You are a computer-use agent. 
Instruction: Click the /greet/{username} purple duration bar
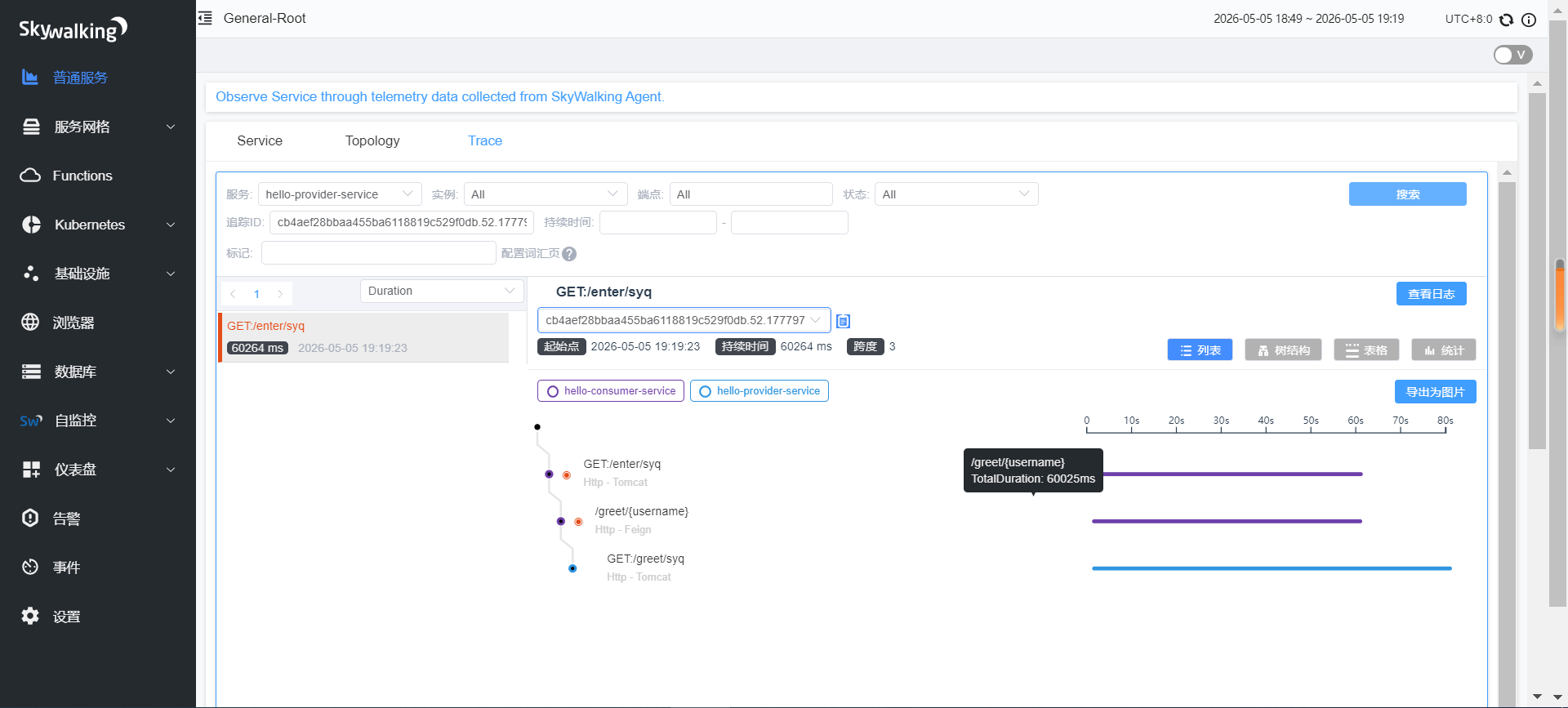click(x=1227, y=521)
